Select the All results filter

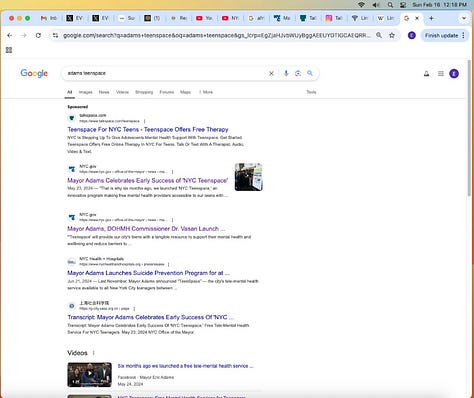[70, 92]
